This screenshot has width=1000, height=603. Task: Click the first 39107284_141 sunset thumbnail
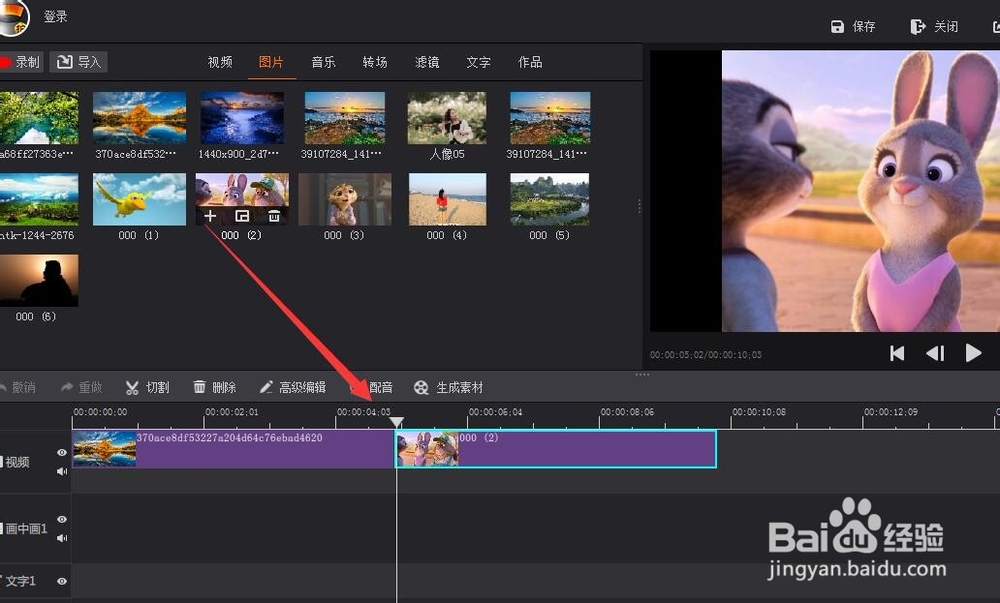pyautogui.click(x=345, y=118)
